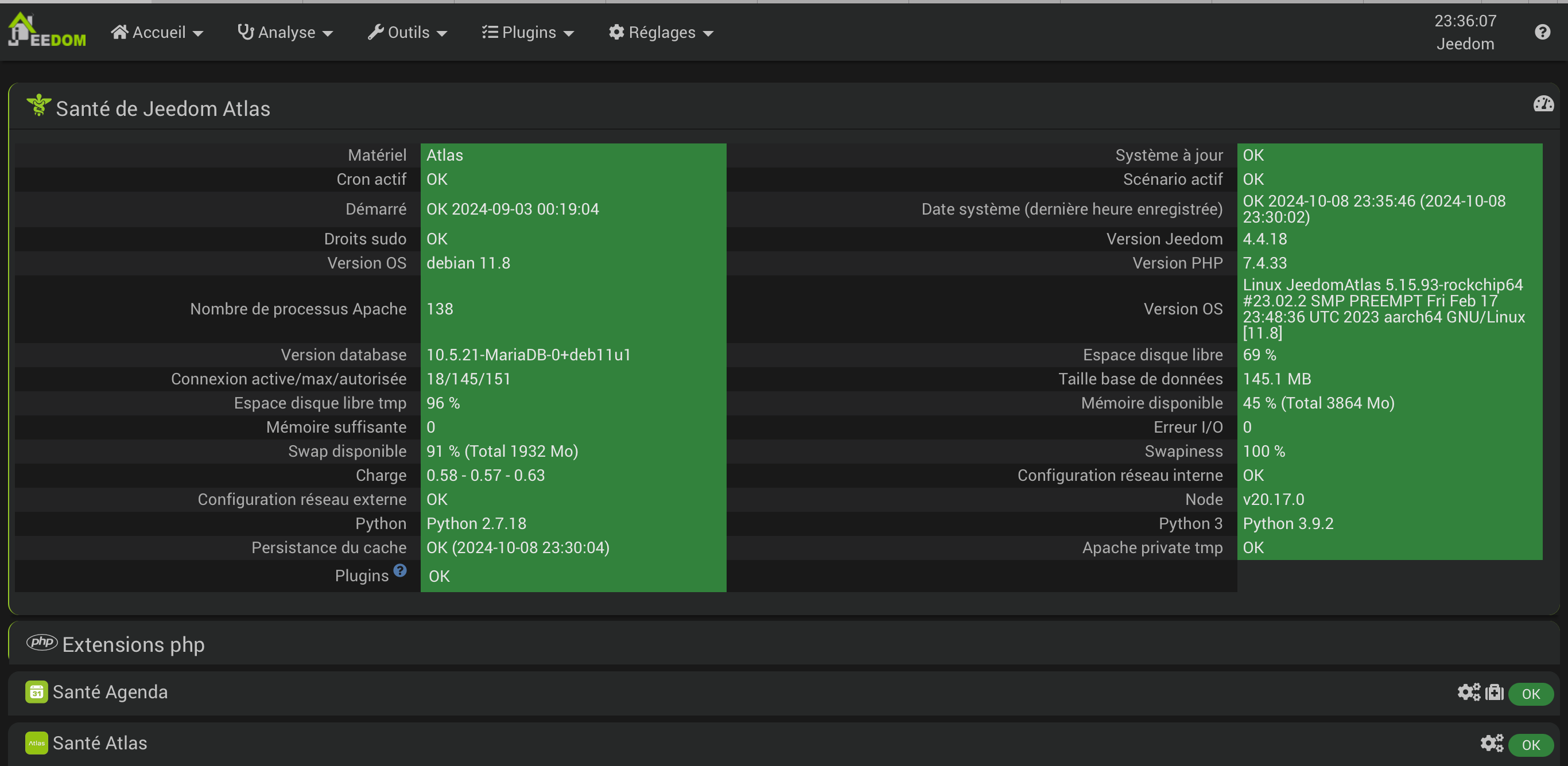Viewport: 1568px width, 766px height.
Task: Select Jeedom version 4.4.18
Action: pyautogui.click(x=1264, y=239)
